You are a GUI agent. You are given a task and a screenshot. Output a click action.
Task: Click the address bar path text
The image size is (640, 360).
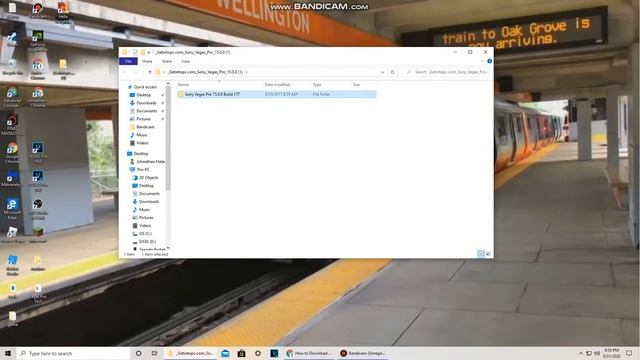(205, 72)
